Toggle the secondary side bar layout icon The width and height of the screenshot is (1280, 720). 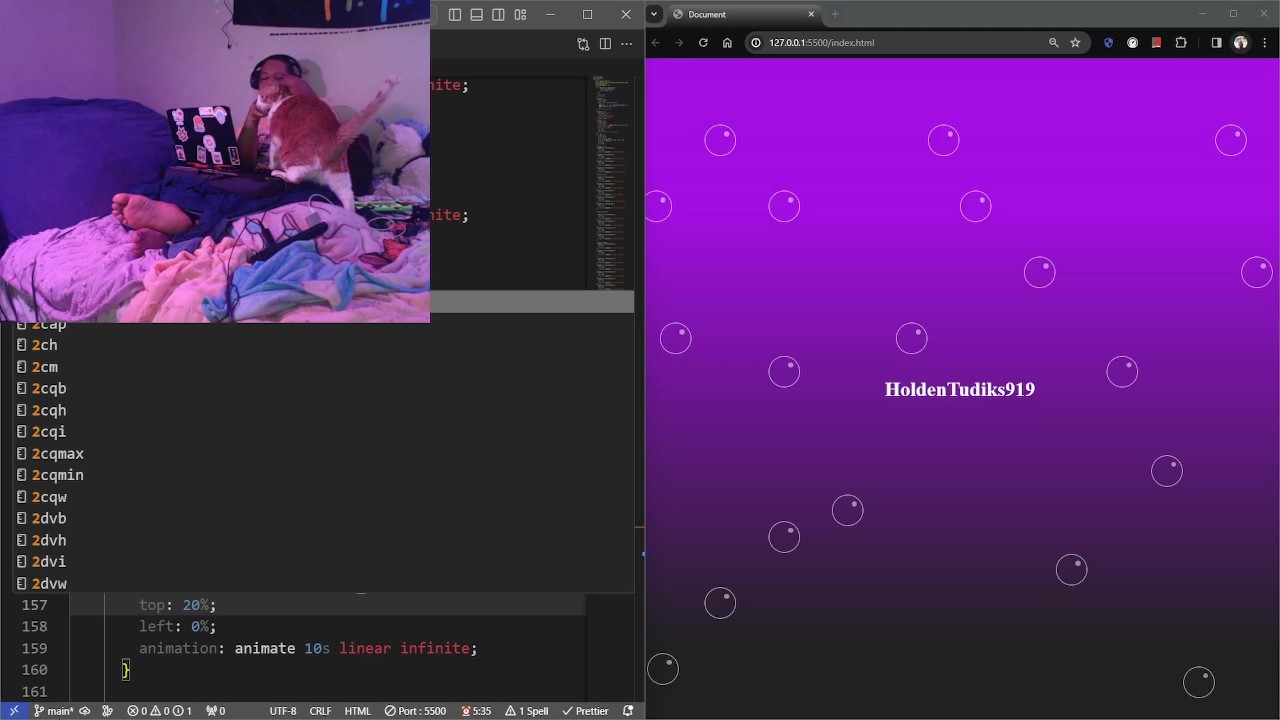pos(498,15)
